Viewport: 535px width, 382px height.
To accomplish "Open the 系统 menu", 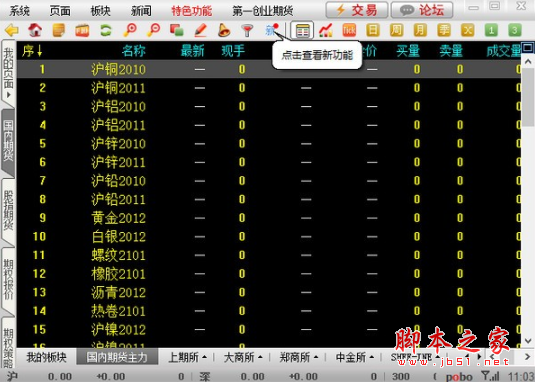I will [19, 11].
